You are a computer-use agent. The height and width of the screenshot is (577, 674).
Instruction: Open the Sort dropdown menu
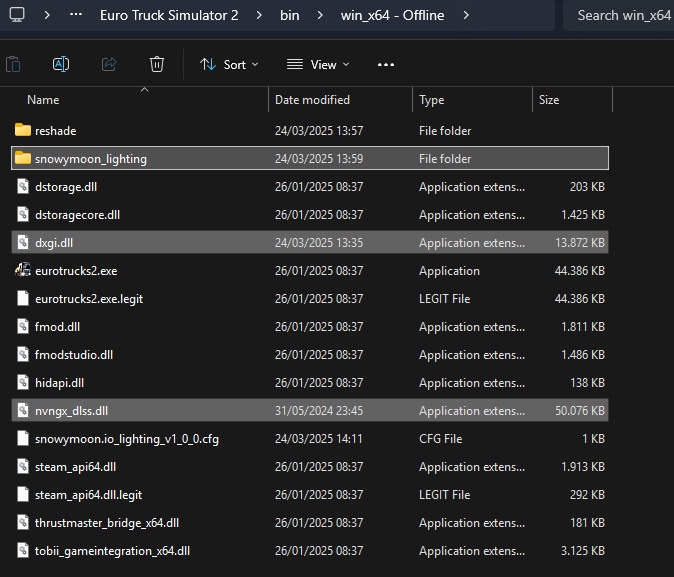pos(229,64)
